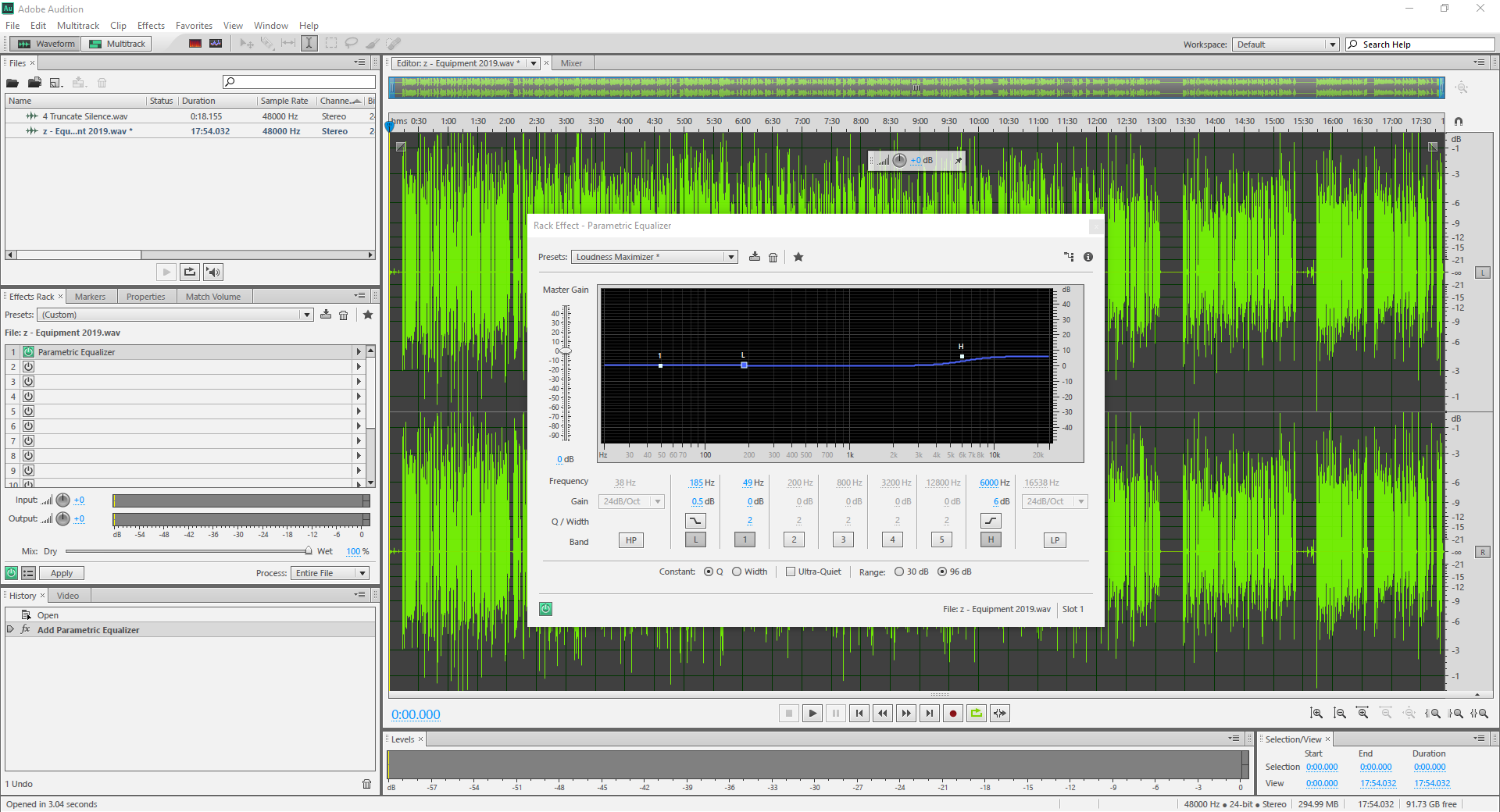1500x812 pixels.
Task: Open the Editor file dropdown
Action: pos(534,63)
